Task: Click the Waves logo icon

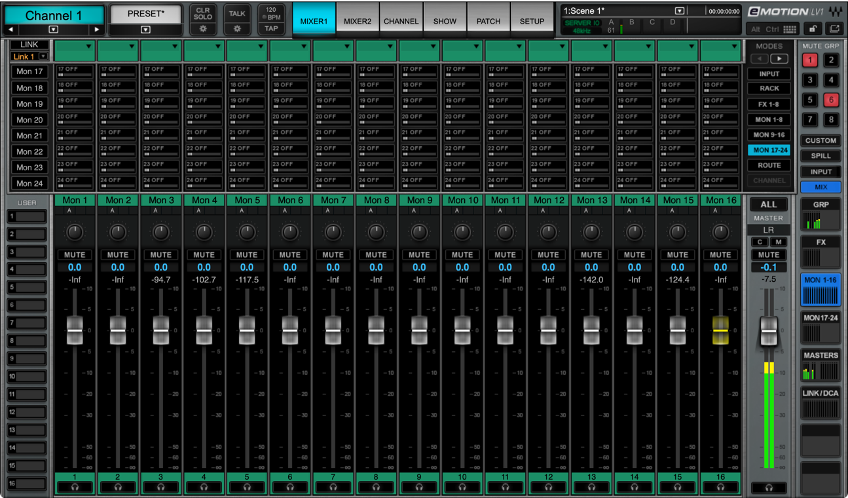Action: pos(834,11)
